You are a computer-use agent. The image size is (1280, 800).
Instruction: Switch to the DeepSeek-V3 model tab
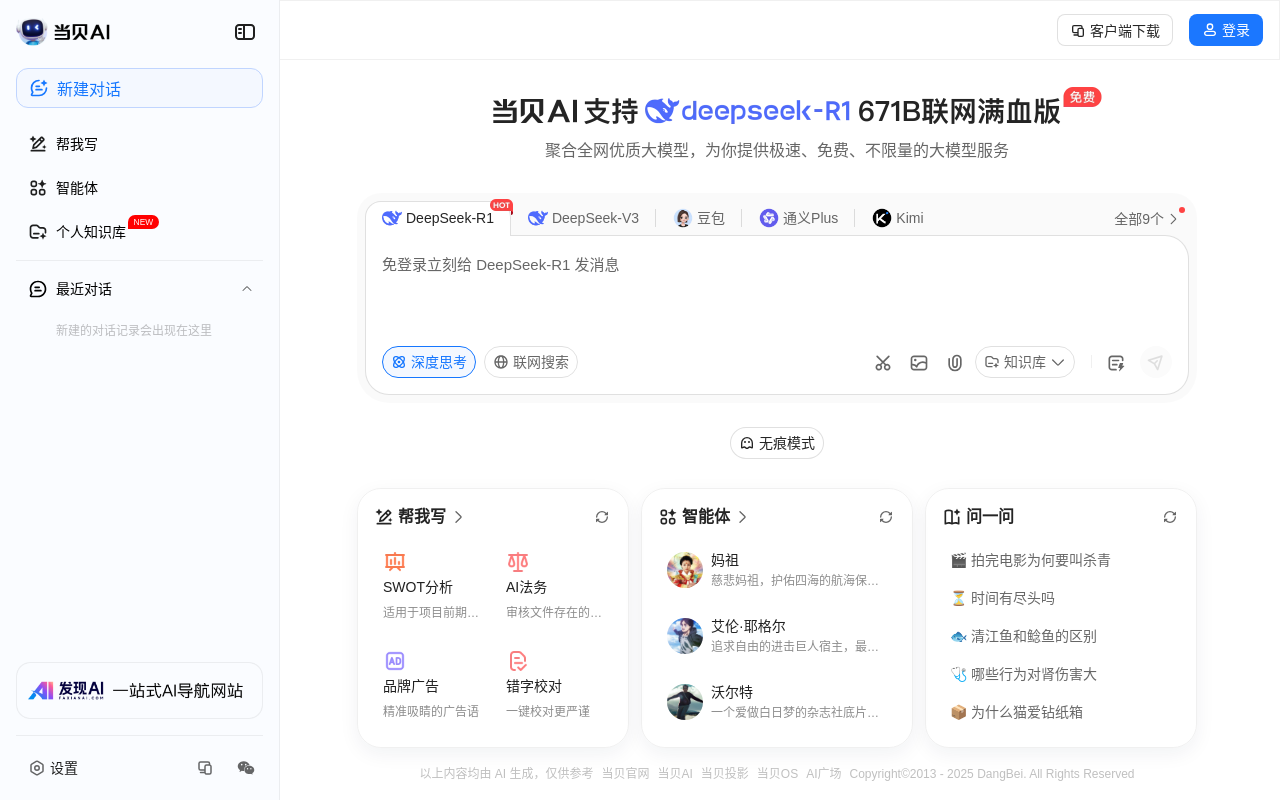(x=584, y=218)
